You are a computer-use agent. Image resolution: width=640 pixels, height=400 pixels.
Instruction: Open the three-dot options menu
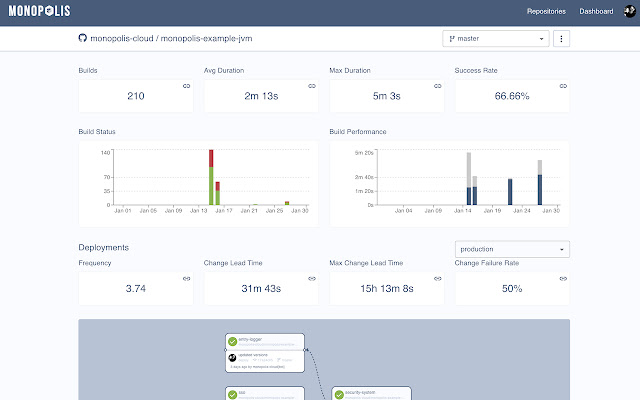coord(561,38)
